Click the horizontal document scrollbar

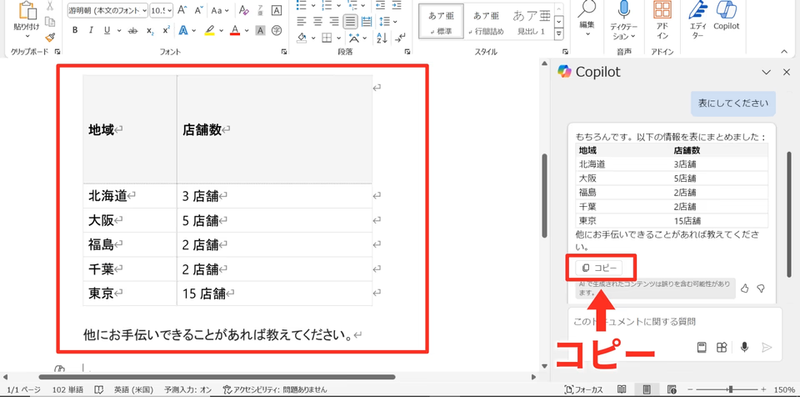(x=217, y=377)
